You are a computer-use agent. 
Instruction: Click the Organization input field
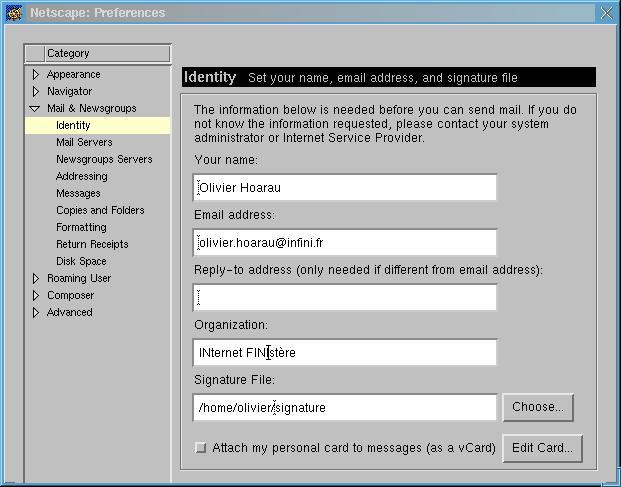pyautogui.click(x=345, y=352)
